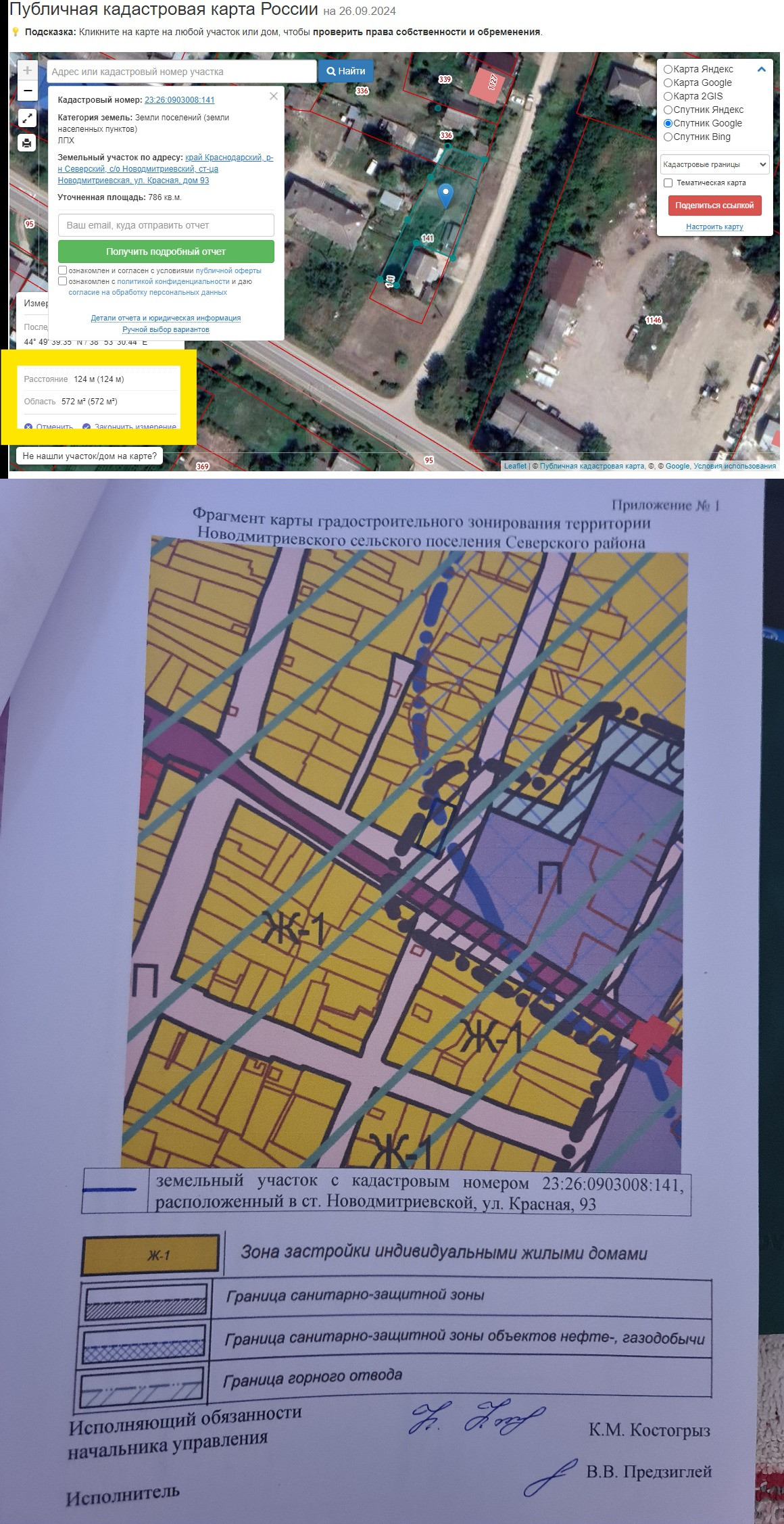Click Не нашли участок/дом на карте button

89,456
